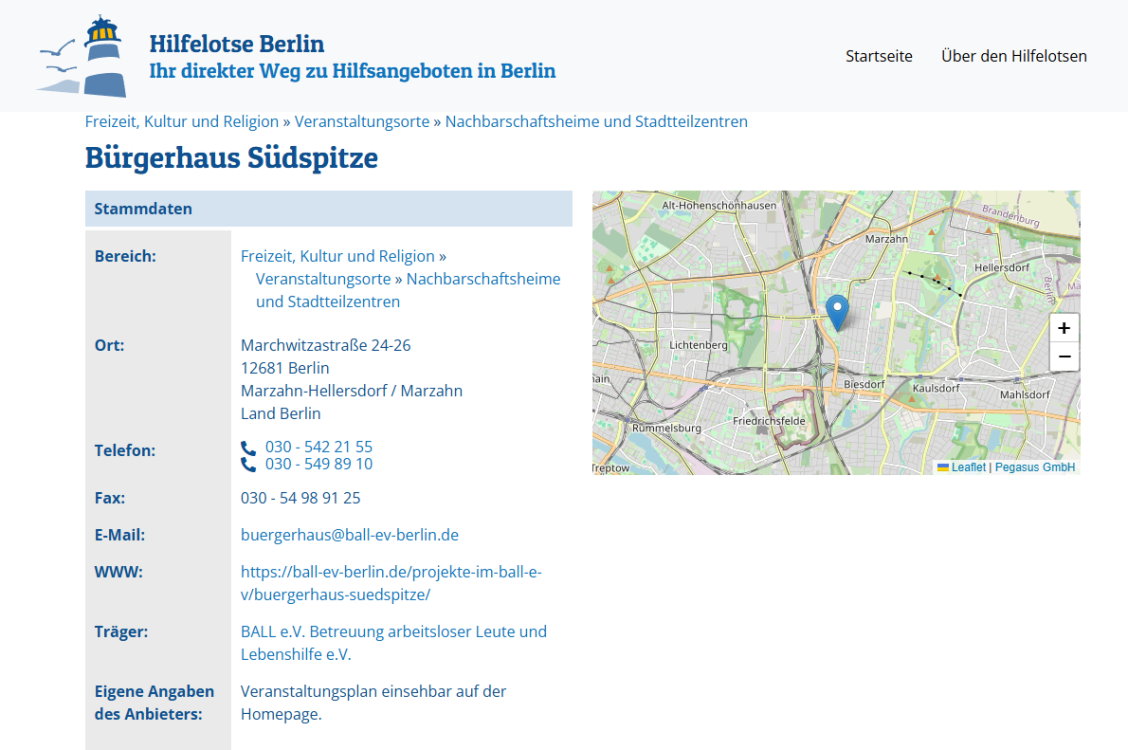Open the Startseite menu item
Image resolution: width=1128 pixels, height=750 pixels.
879,56
